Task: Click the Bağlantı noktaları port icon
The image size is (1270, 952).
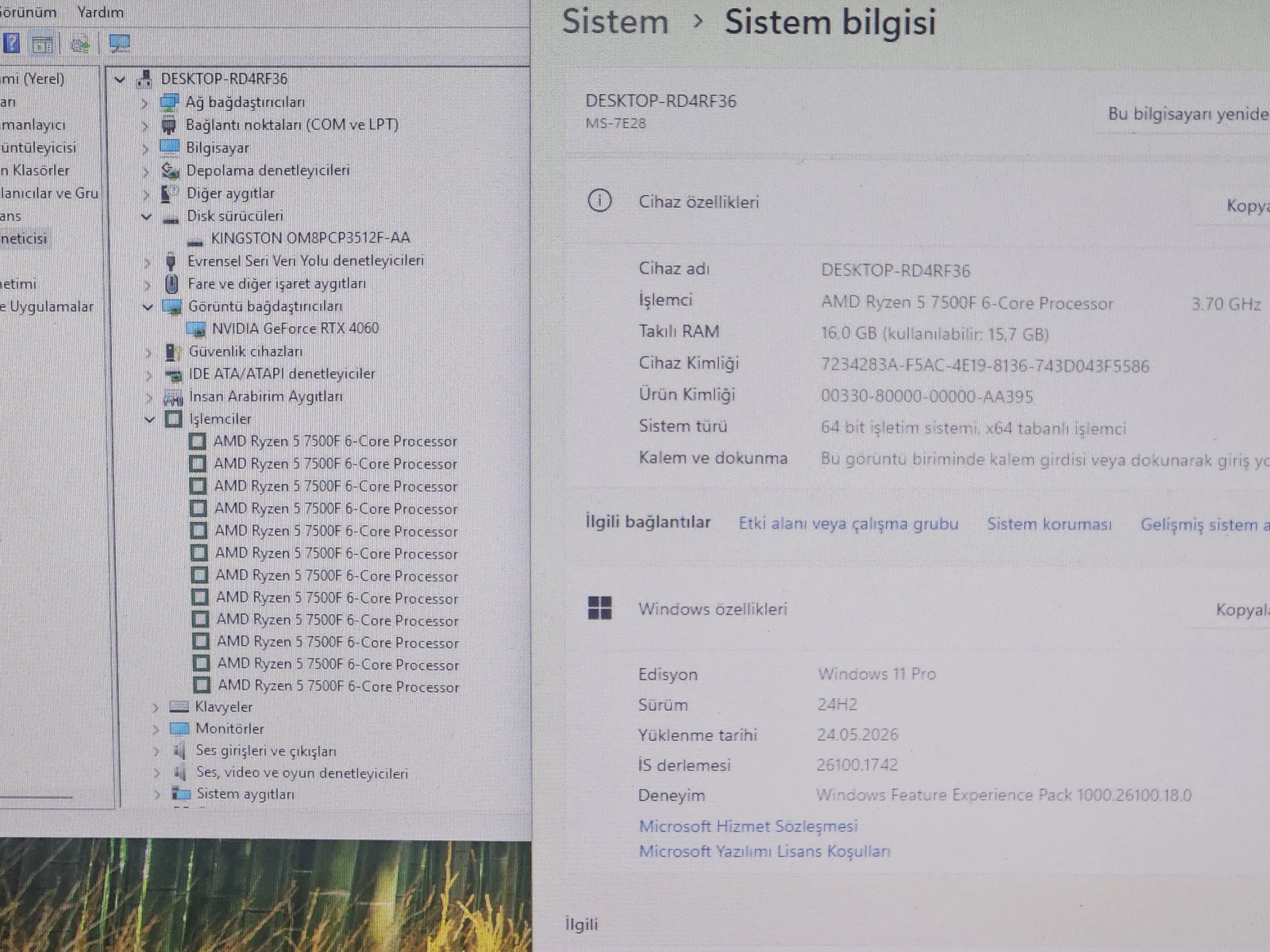Action: click(169, 125)
